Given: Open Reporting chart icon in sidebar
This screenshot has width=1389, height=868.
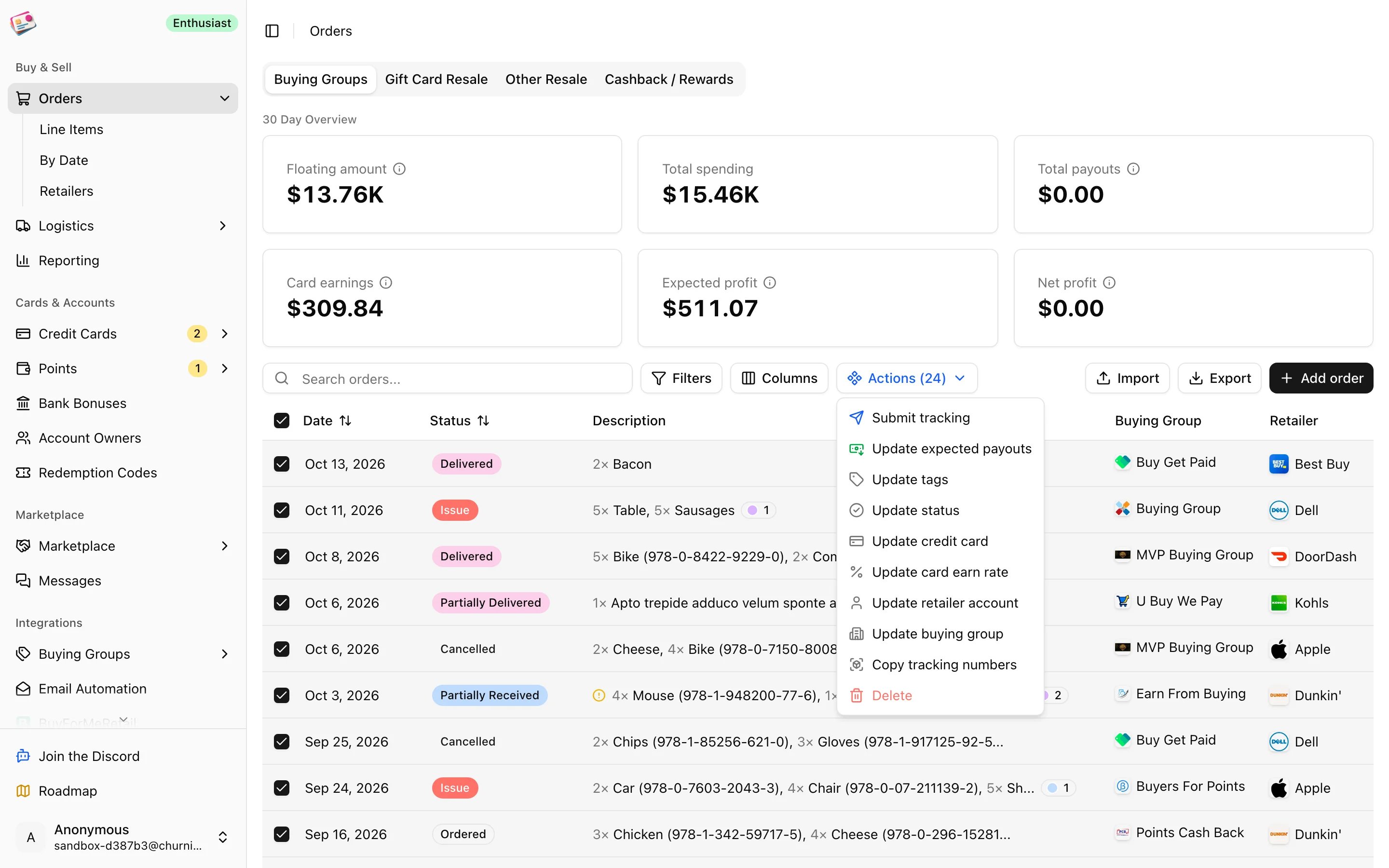Looking at the screenshot, I should (23, 260).
